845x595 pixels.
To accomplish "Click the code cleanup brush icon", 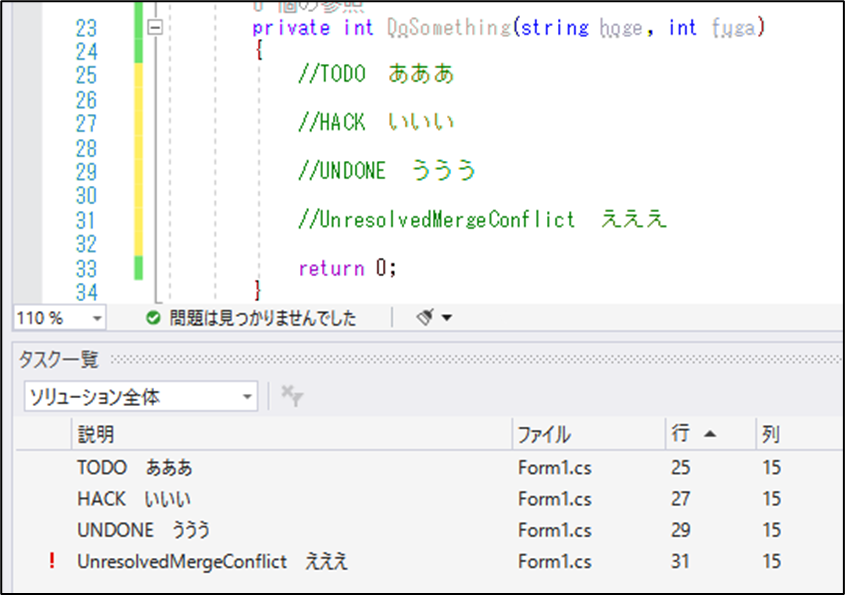I will point(425,318).
